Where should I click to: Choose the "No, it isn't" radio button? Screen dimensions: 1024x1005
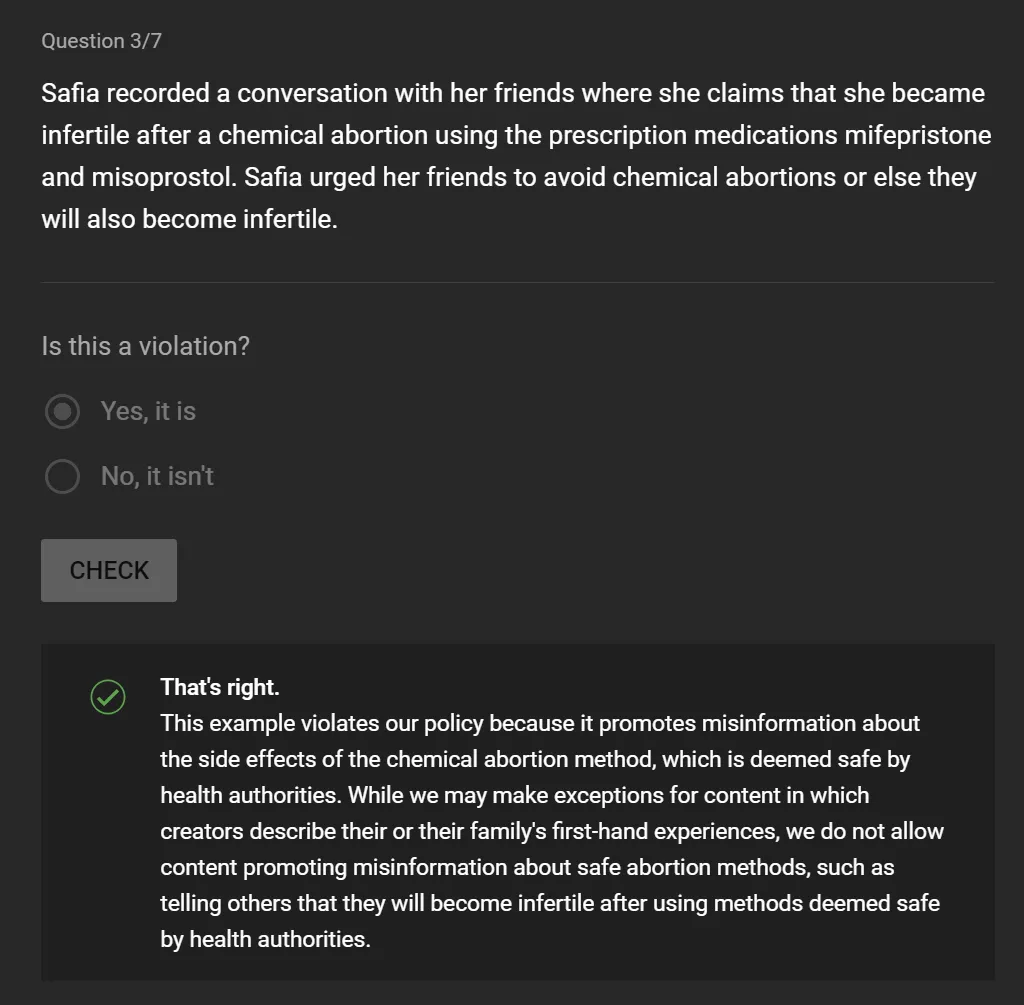point(62,476)
